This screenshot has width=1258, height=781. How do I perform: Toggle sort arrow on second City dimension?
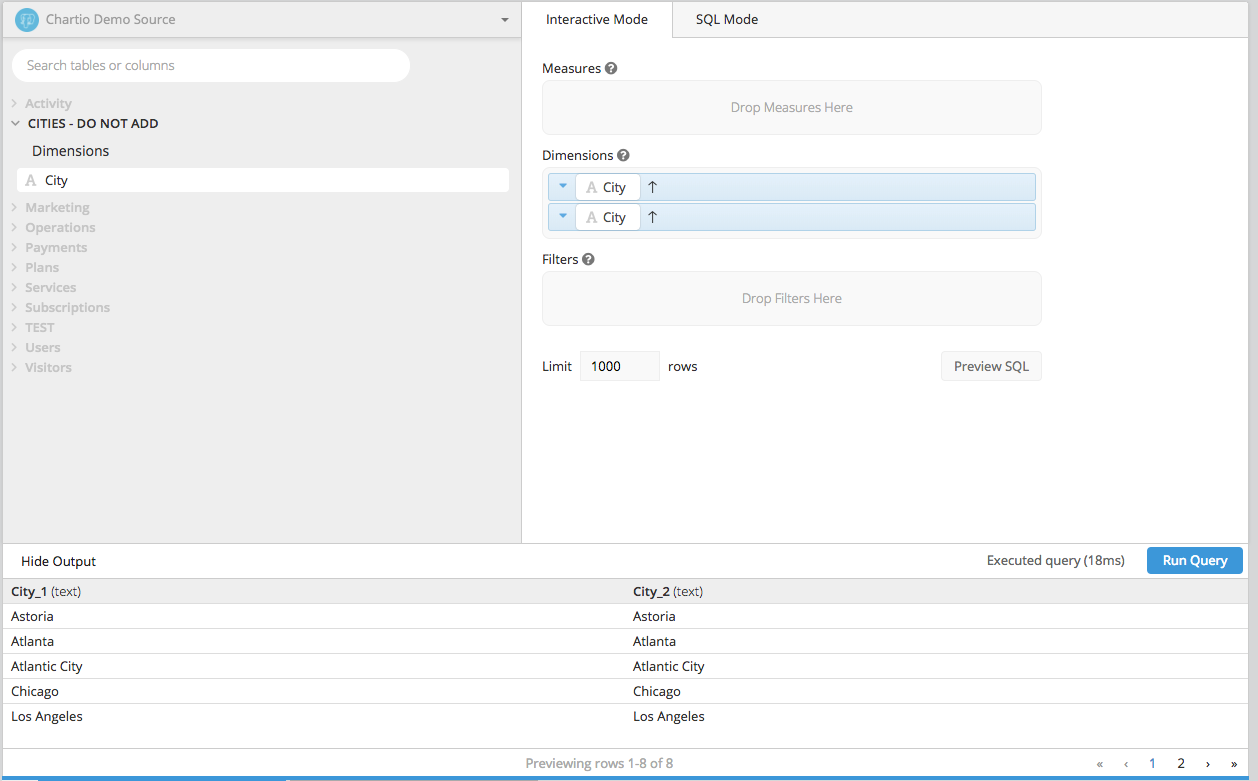pyautogui.click(x=653, y=217)
